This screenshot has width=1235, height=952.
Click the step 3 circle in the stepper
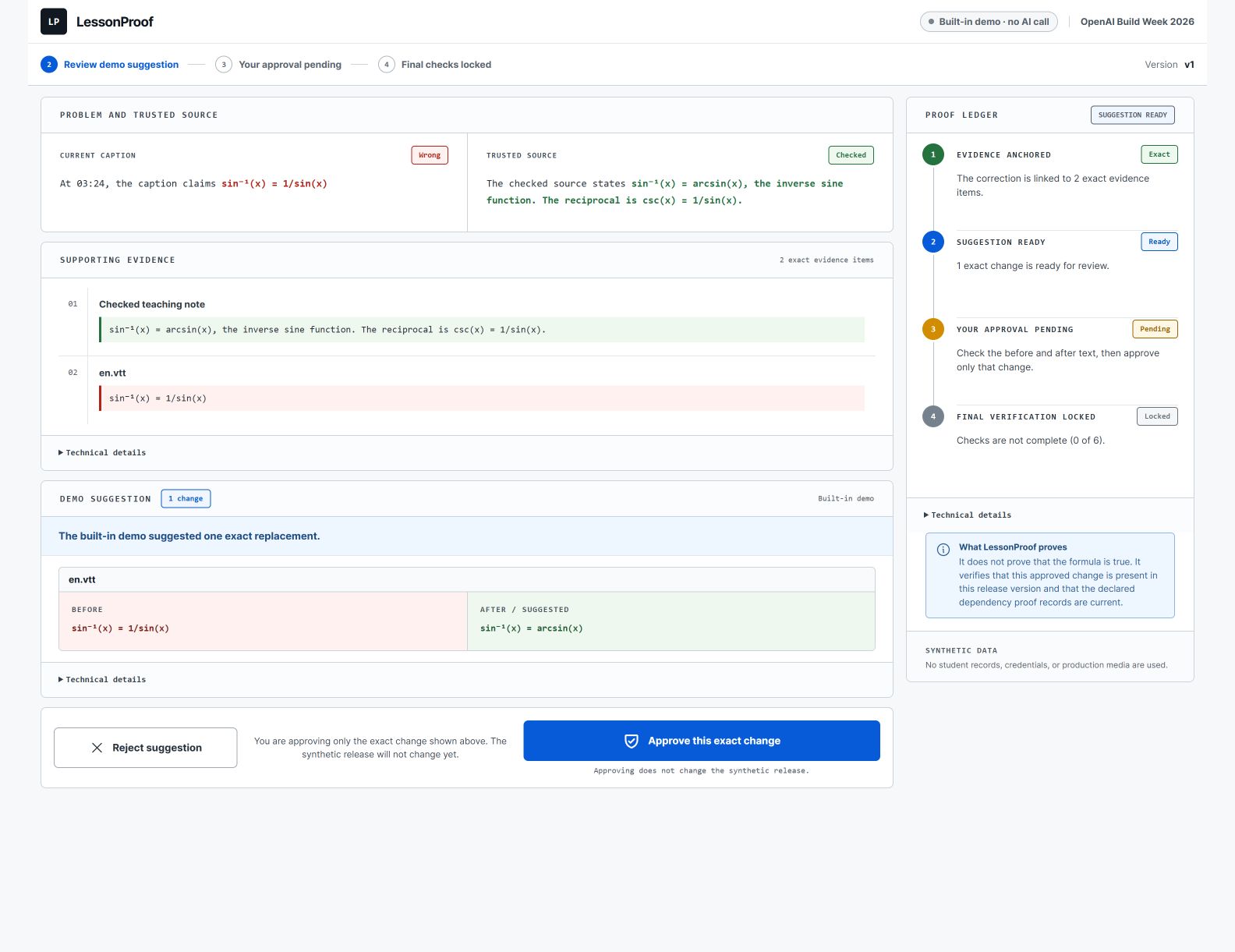(224, 65)
